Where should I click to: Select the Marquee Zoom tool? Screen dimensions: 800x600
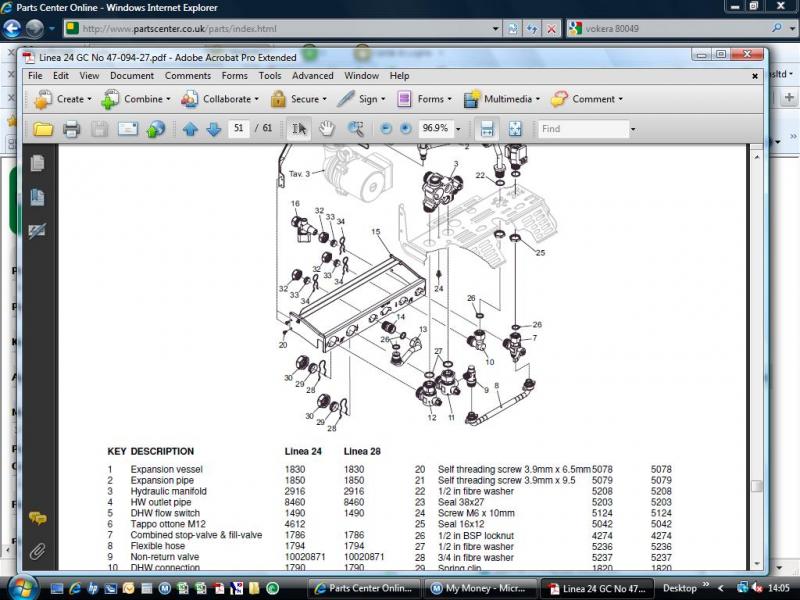tap(355, 129)
